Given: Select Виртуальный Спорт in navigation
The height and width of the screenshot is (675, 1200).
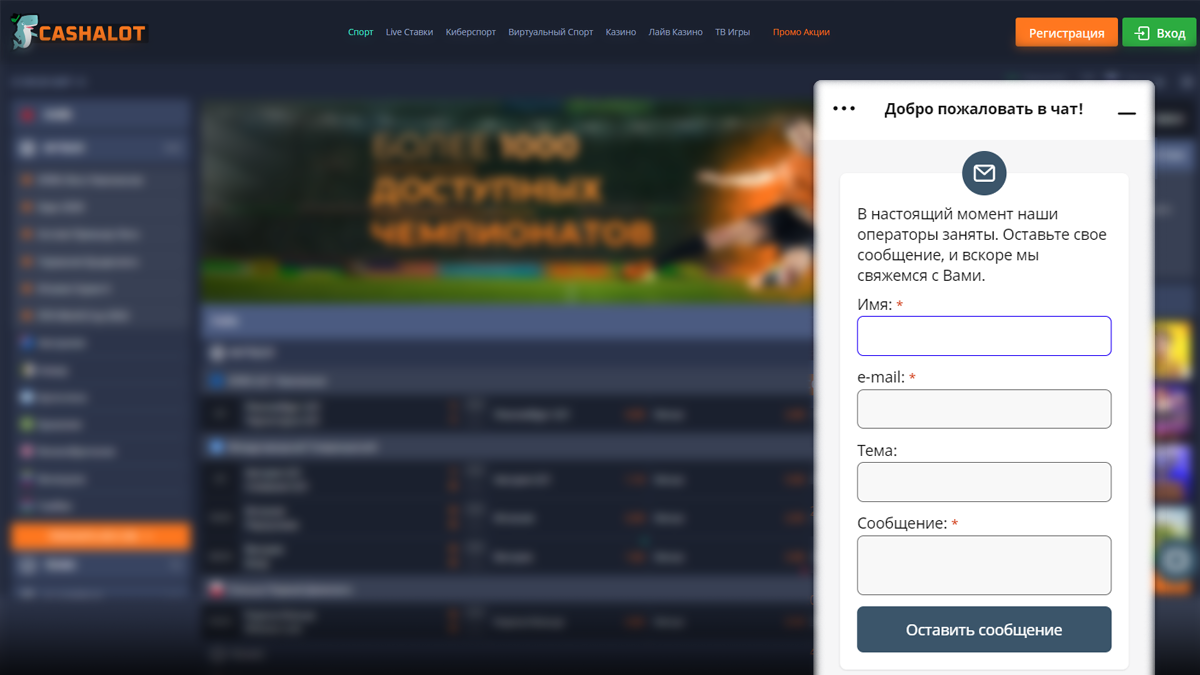Looking at the screenshot, I should [550, 32].
